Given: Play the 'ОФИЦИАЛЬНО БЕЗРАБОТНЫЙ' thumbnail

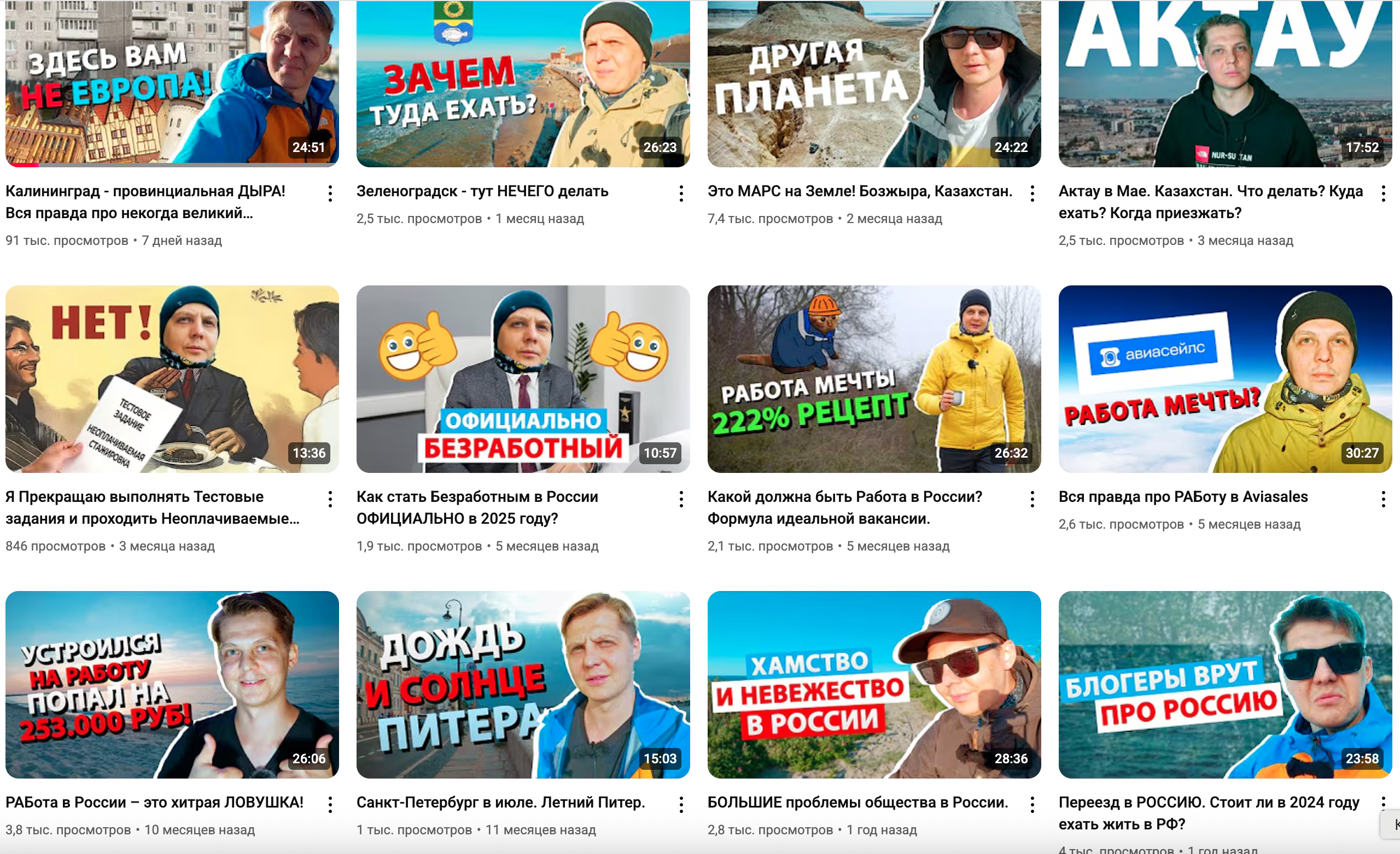Looking at the screenshot, I should tap(523, 379).
